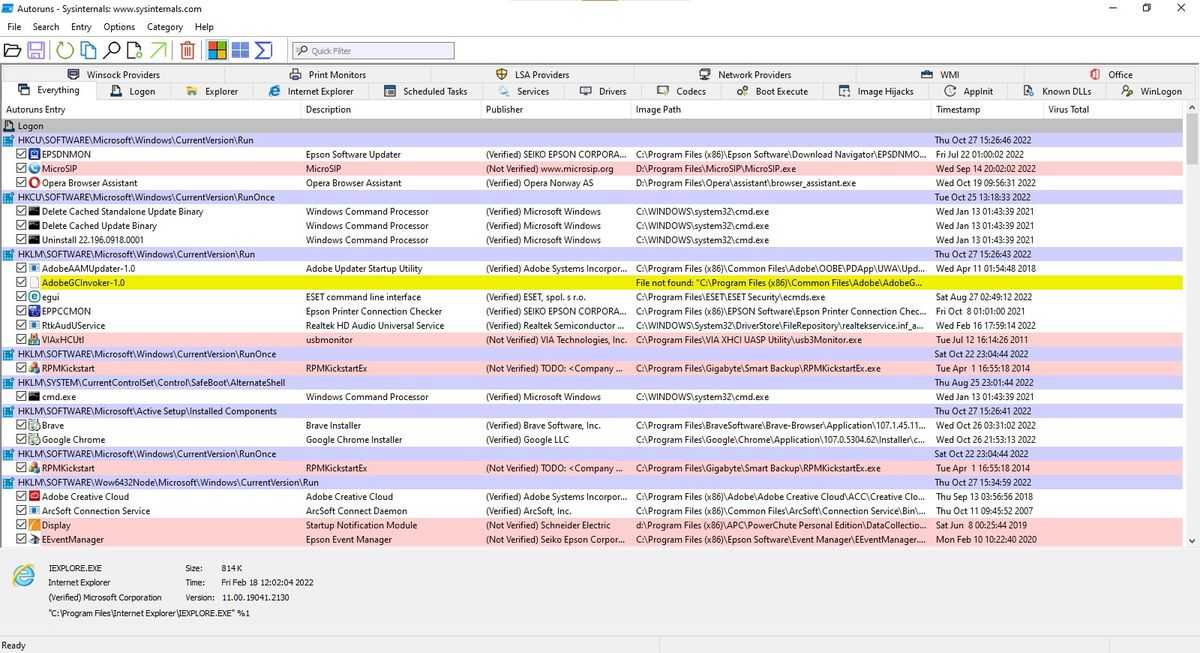Viewport: 1200px width, 653px height.
Task: Click the Refresh circular arrow icon
Action: point(65,50)
